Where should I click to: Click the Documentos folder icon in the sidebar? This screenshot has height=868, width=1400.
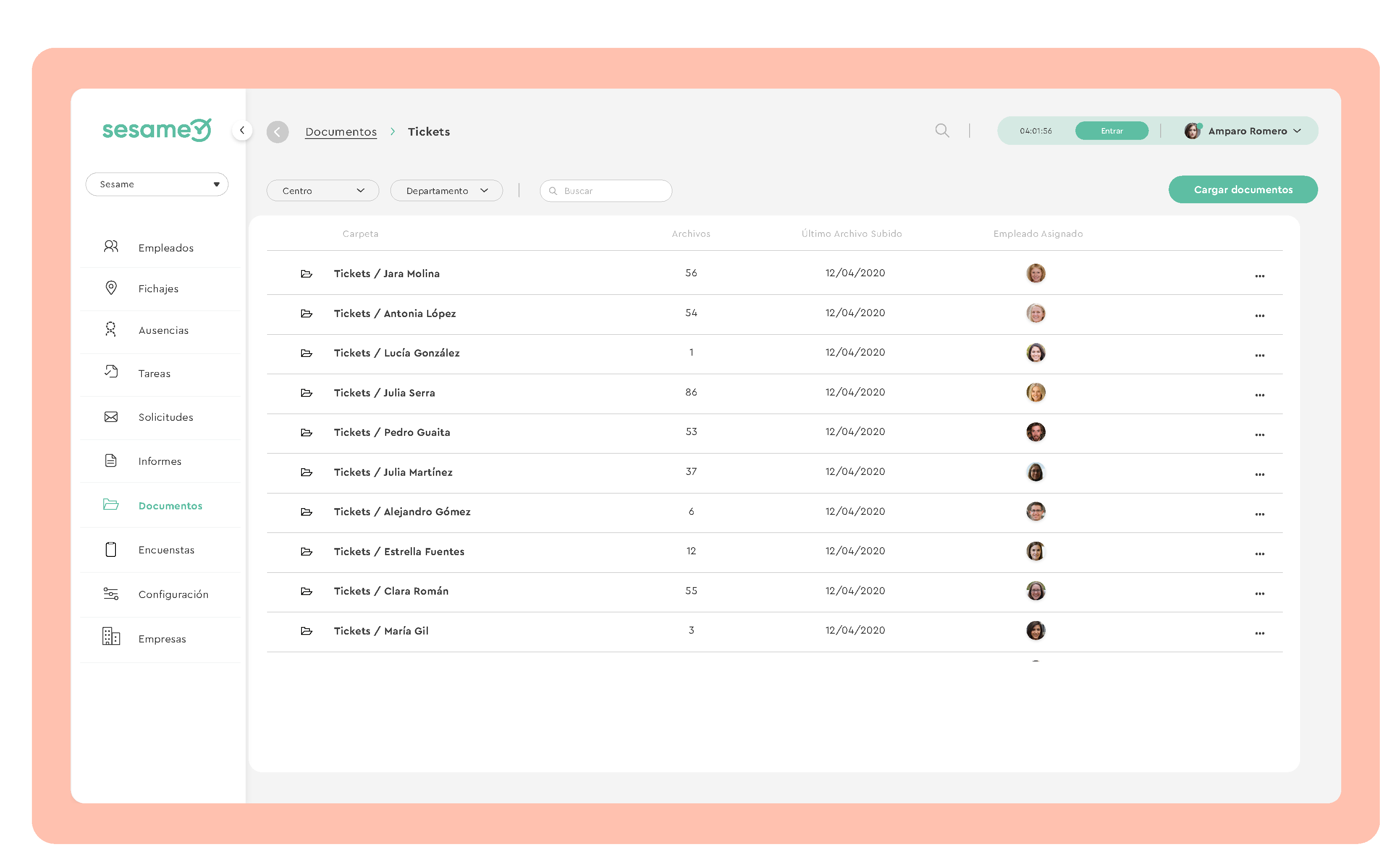111,505
